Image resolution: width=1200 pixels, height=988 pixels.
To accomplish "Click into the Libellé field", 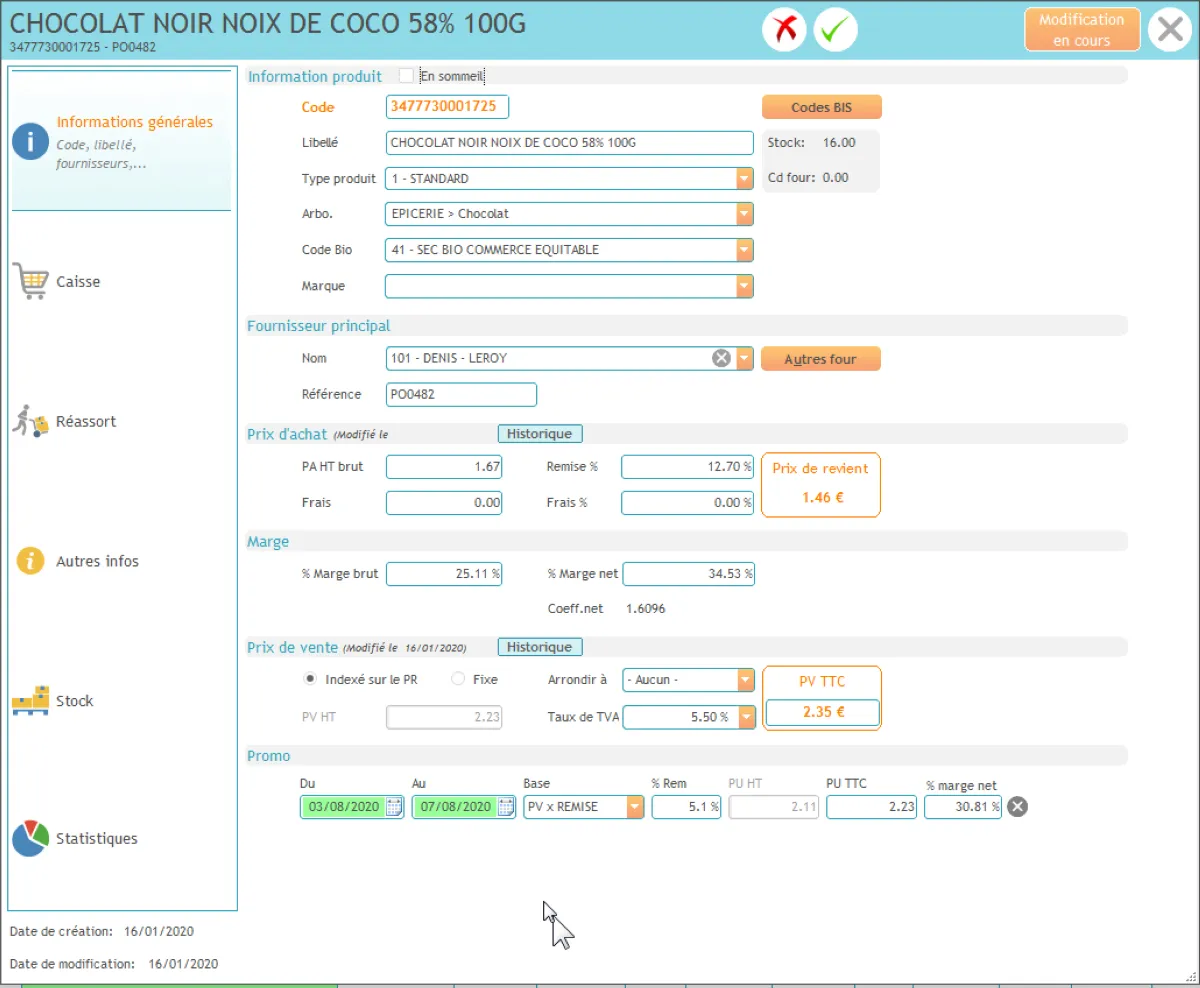I will point(569,143).
